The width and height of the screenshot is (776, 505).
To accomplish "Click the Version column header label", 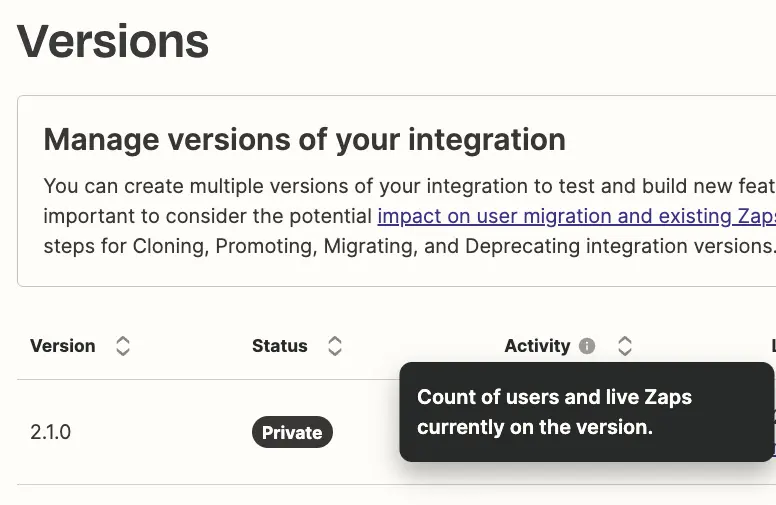I will point(63,346).
